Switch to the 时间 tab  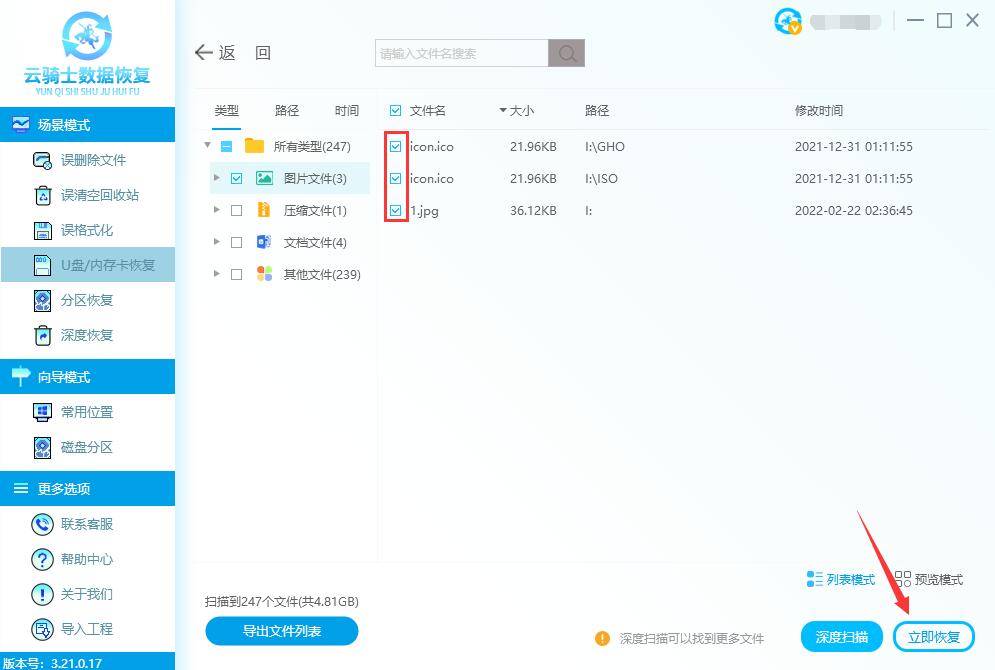pyautogui.click(x=347, y=111)
